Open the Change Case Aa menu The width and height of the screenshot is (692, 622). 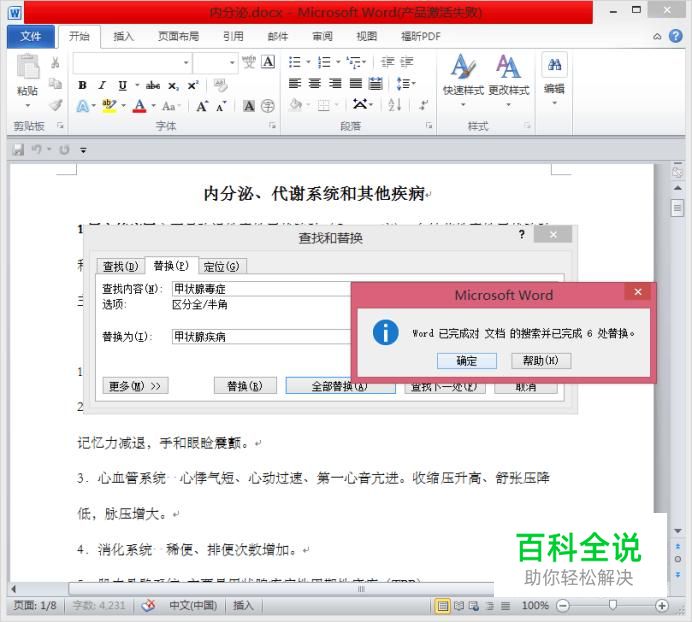point(169,106)
